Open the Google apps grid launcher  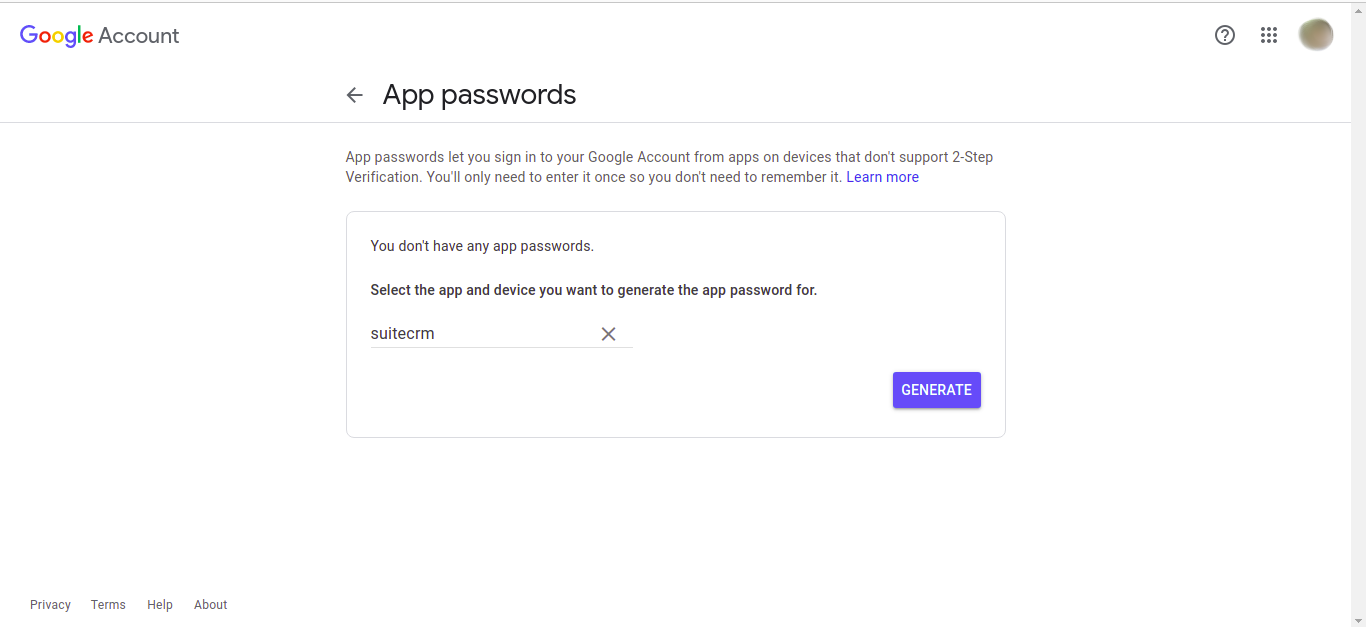[1269, 35]
